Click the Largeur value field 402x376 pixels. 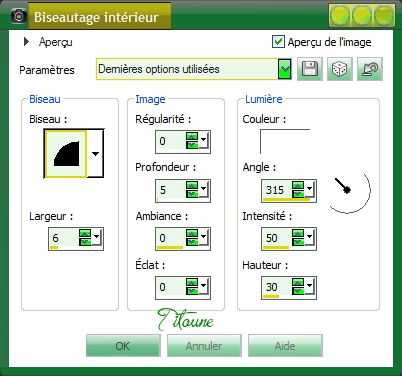64,239
